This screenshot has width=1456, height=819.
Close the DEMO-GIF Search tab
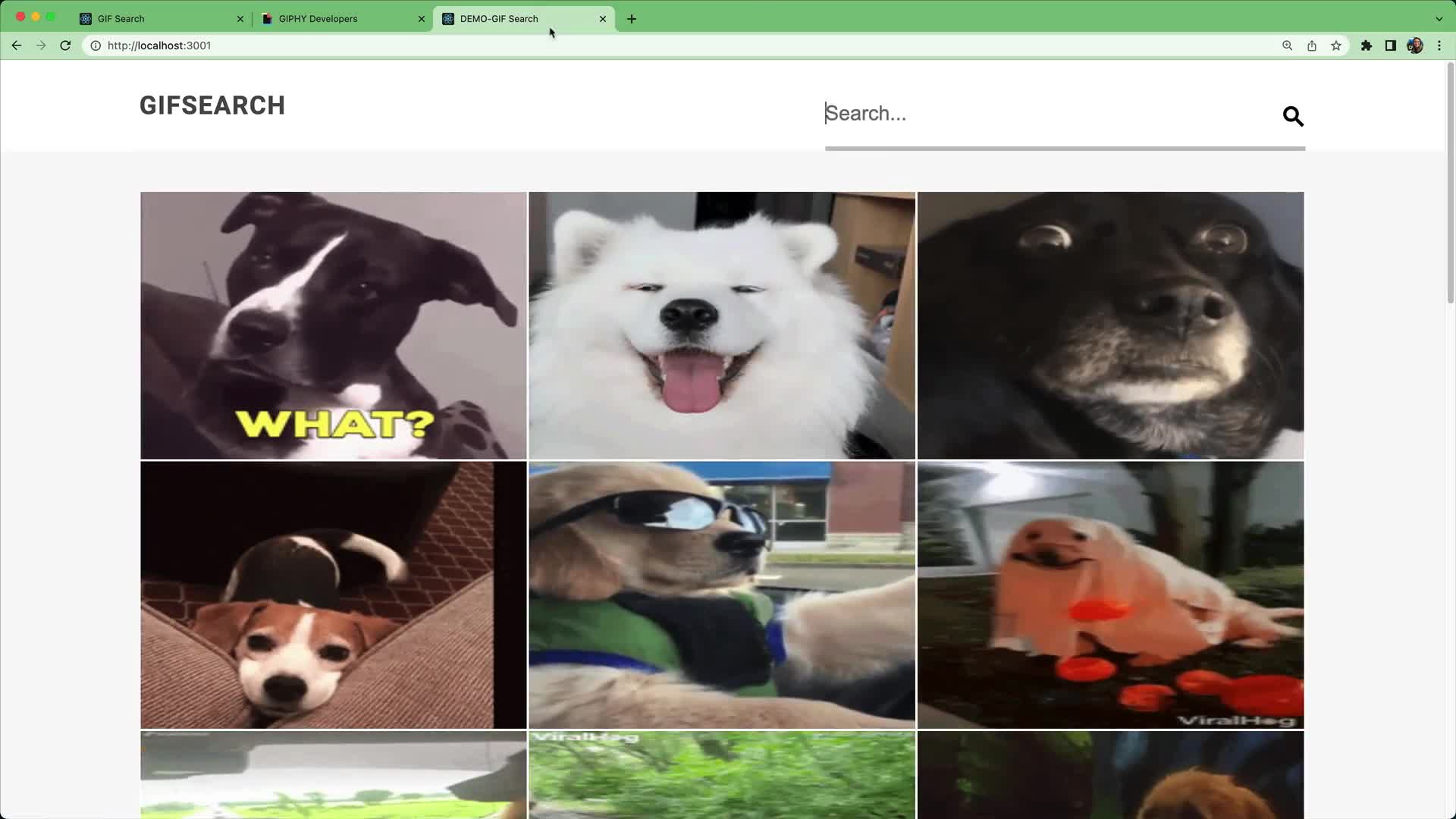tap(603, 19)
